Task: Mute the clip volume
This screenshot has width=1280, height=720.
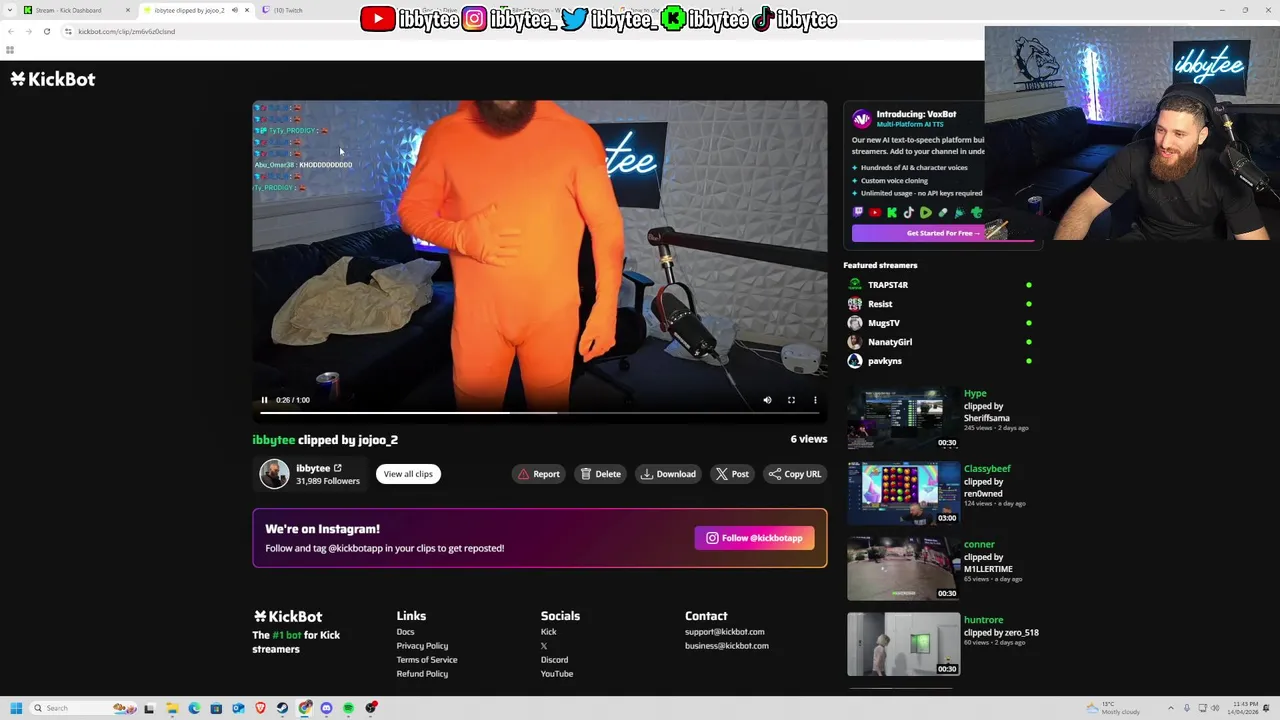Action: tap(767, 400)
